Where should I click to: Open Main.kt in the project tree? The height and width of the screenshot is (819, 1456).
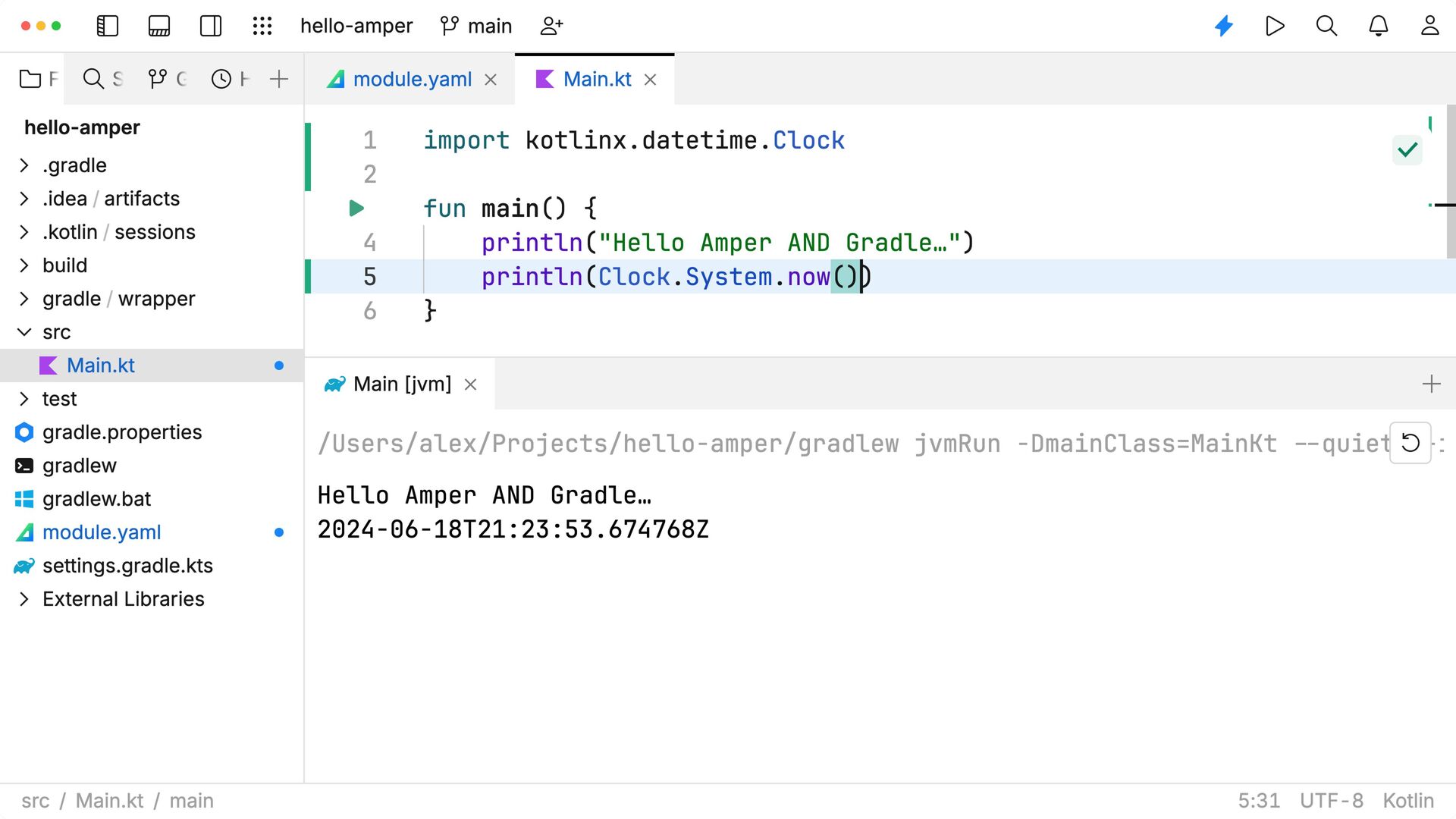[152, 366]
